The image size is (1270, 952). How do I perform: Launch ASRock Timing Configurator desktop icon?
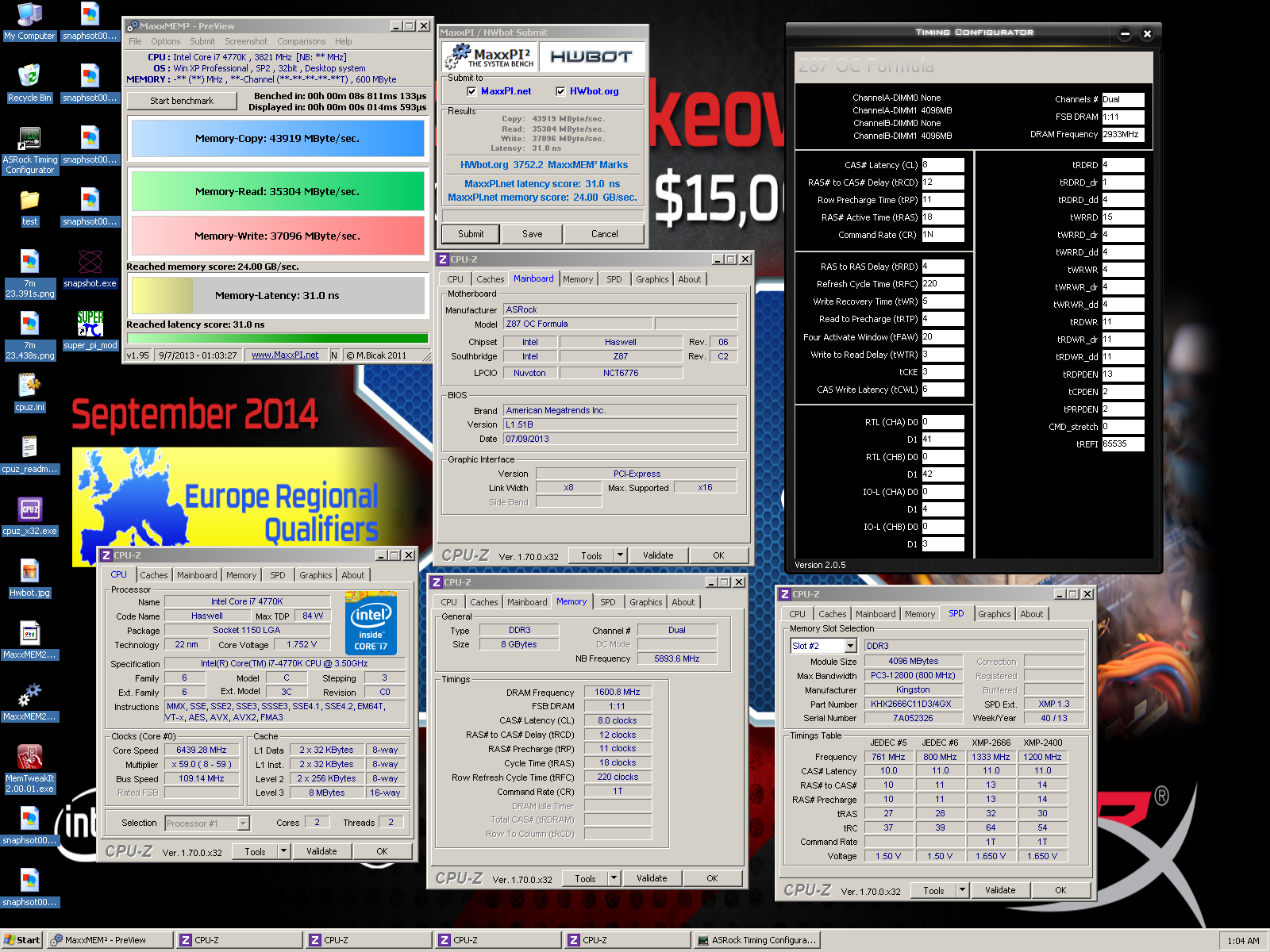click(x=29, y=150)
